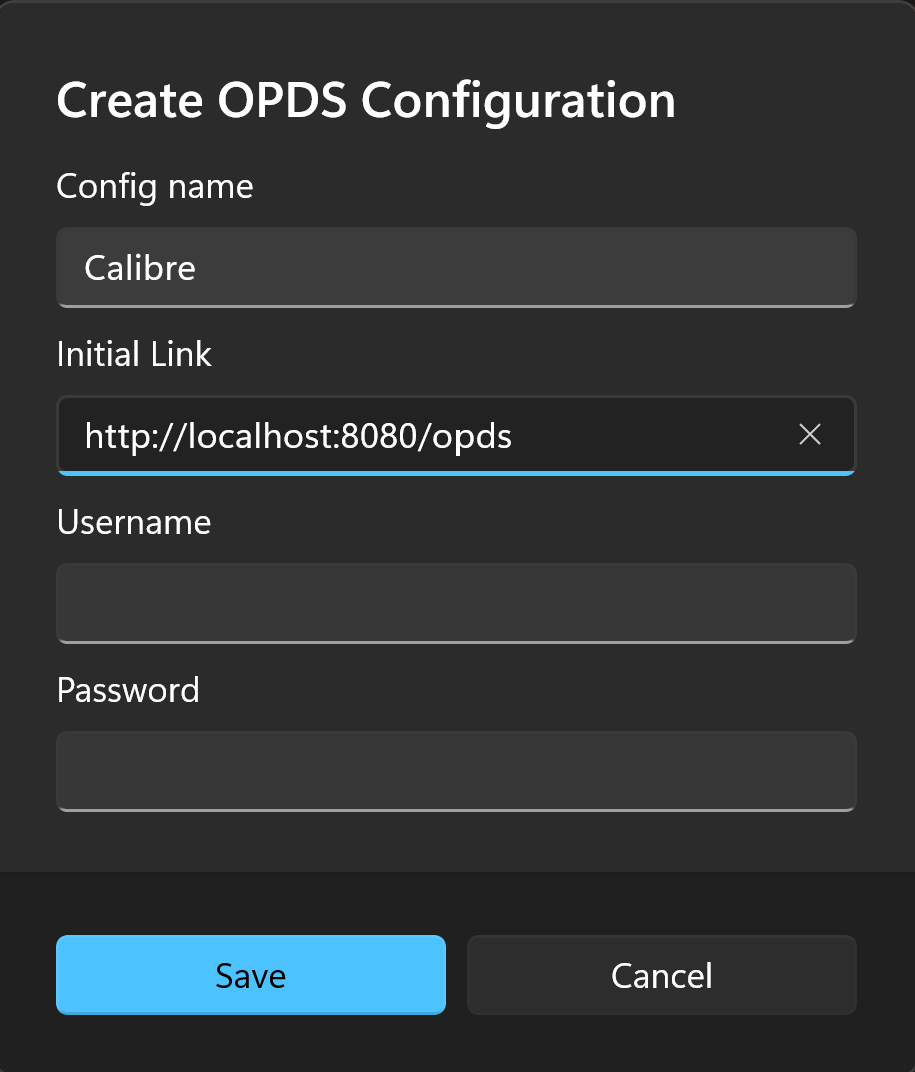
Task: Click into the Initial Link URL field
Action: pos(456,436)
